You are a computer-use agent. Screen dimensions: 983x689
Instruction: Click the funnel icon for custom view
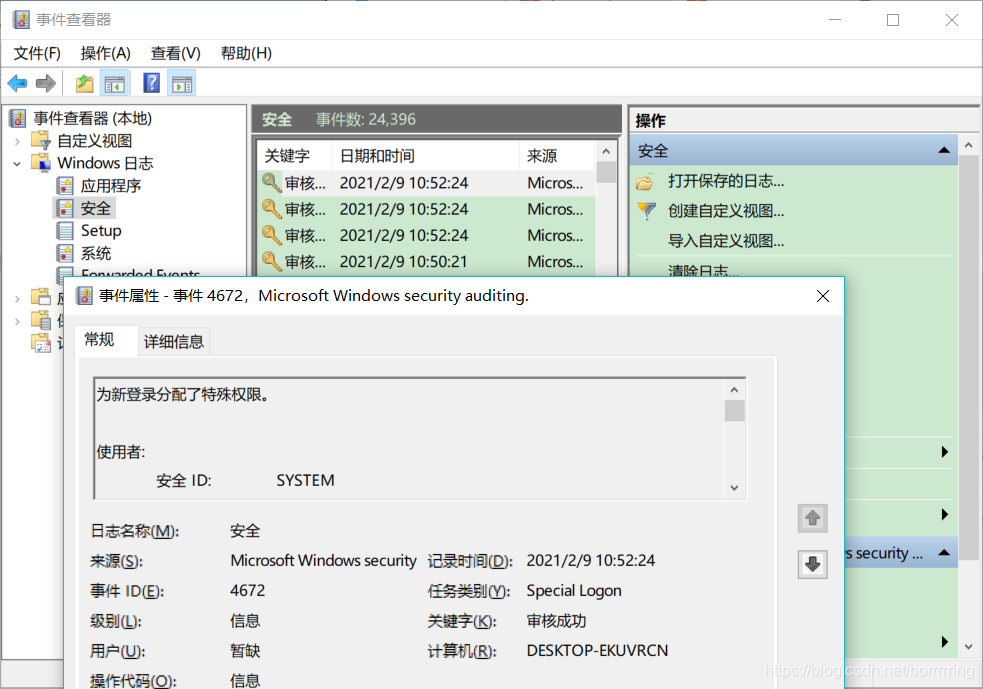click(646, 211)
